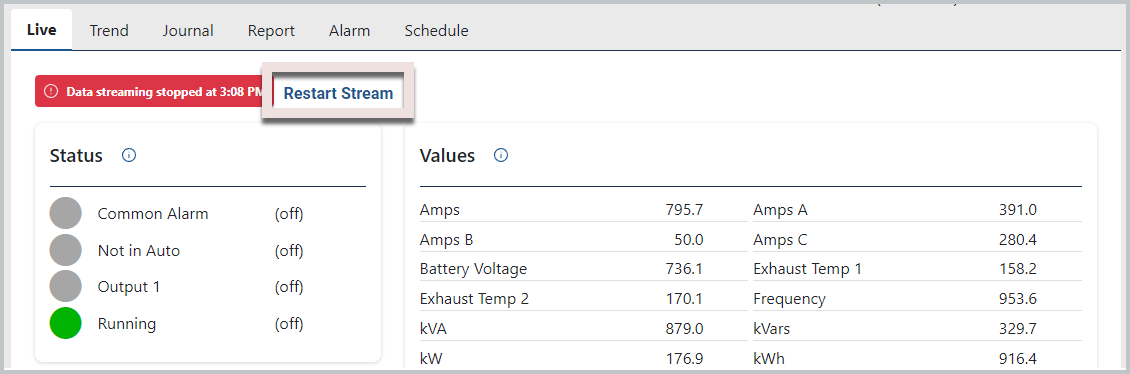Click the red alert warning icon
This screenshot has width=1130, height=374.
(50, 92)
